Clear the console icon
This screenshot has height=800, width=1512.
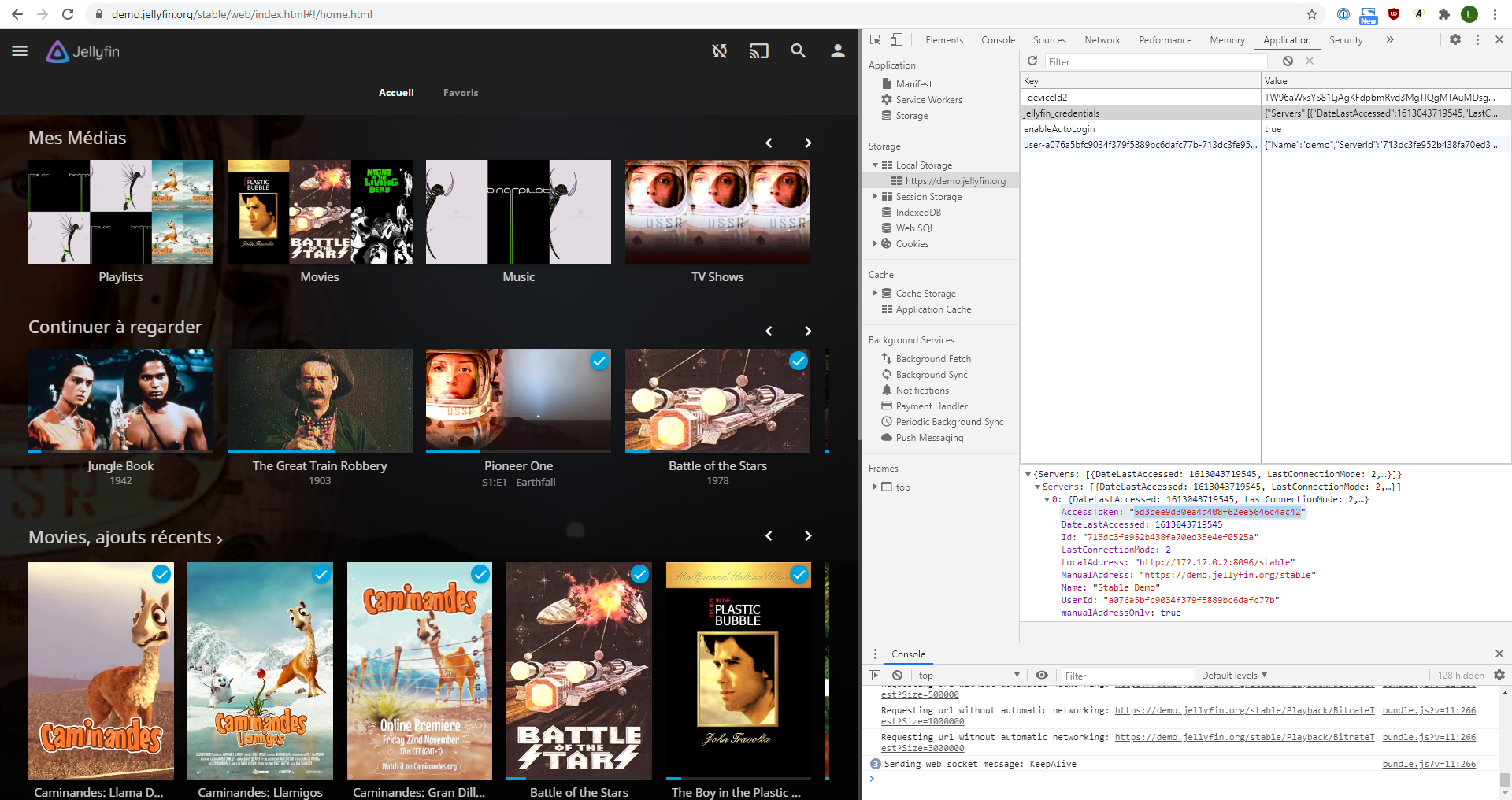tap(897, 675)
